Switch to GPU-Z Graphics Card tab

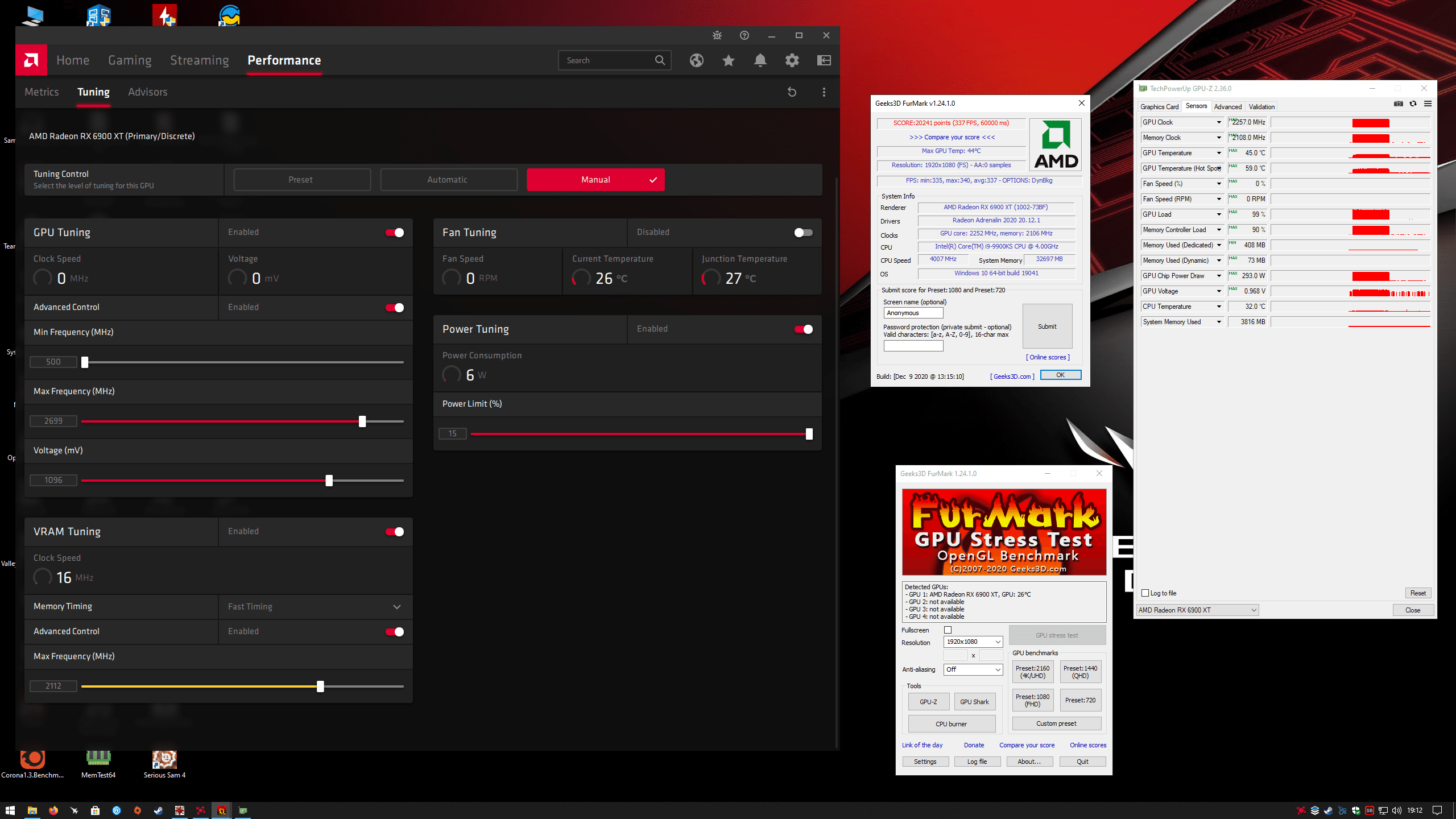click(1159, 106)
